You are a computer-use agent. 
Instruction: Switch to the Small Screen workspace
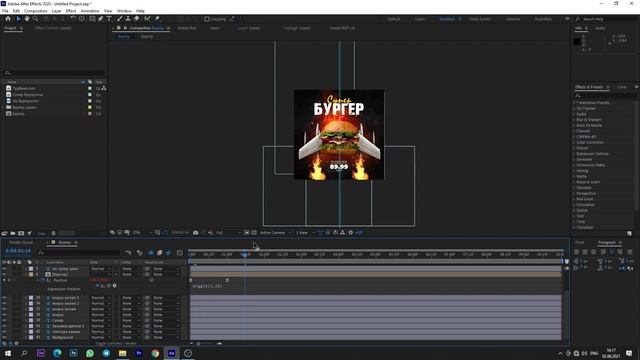point(480,19)
